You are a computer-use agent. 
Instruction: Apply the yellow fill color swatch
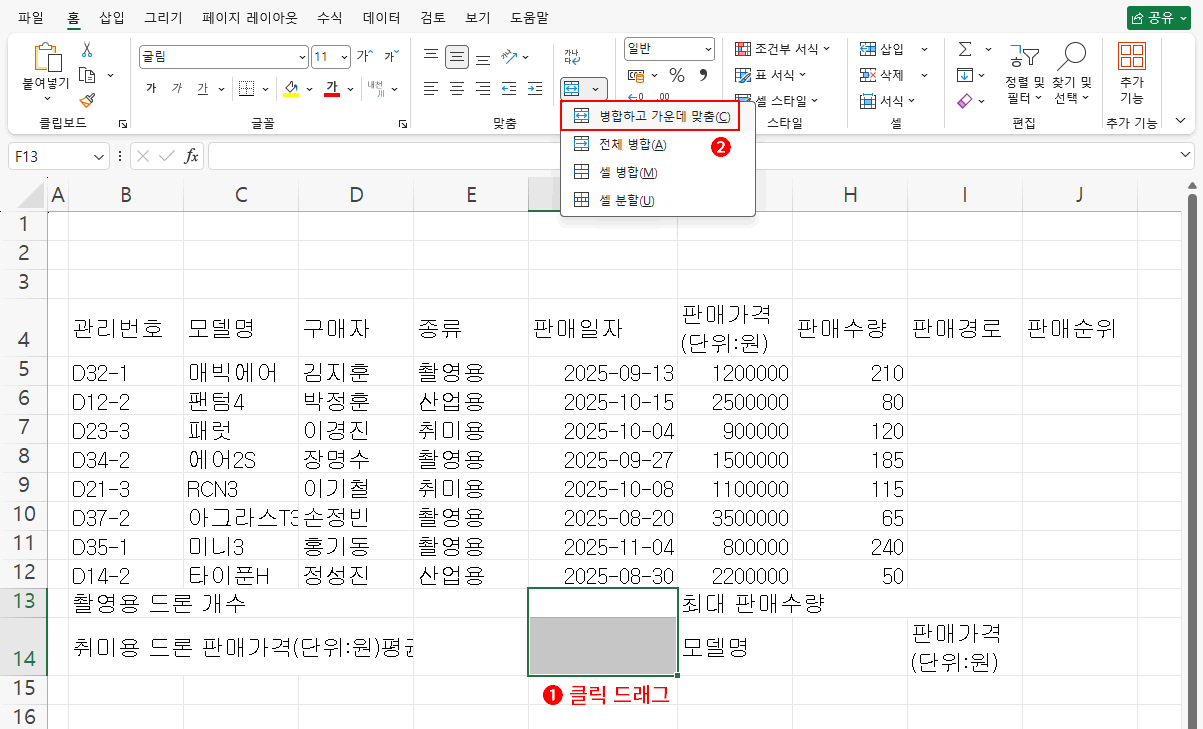(x=291, y=89)
